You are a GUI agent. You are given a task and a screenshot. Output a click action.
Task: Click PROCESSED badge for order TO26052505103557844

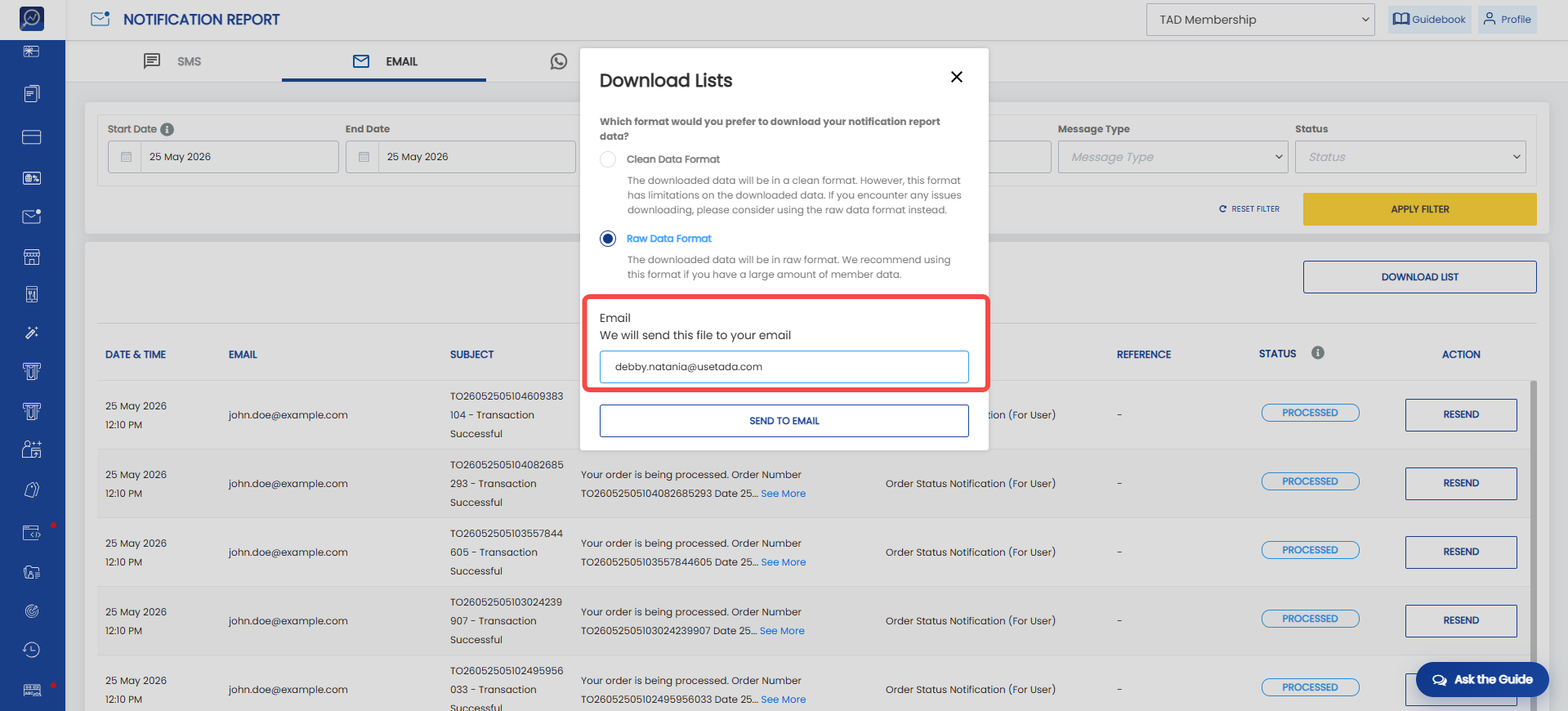tap(1311, 550)
